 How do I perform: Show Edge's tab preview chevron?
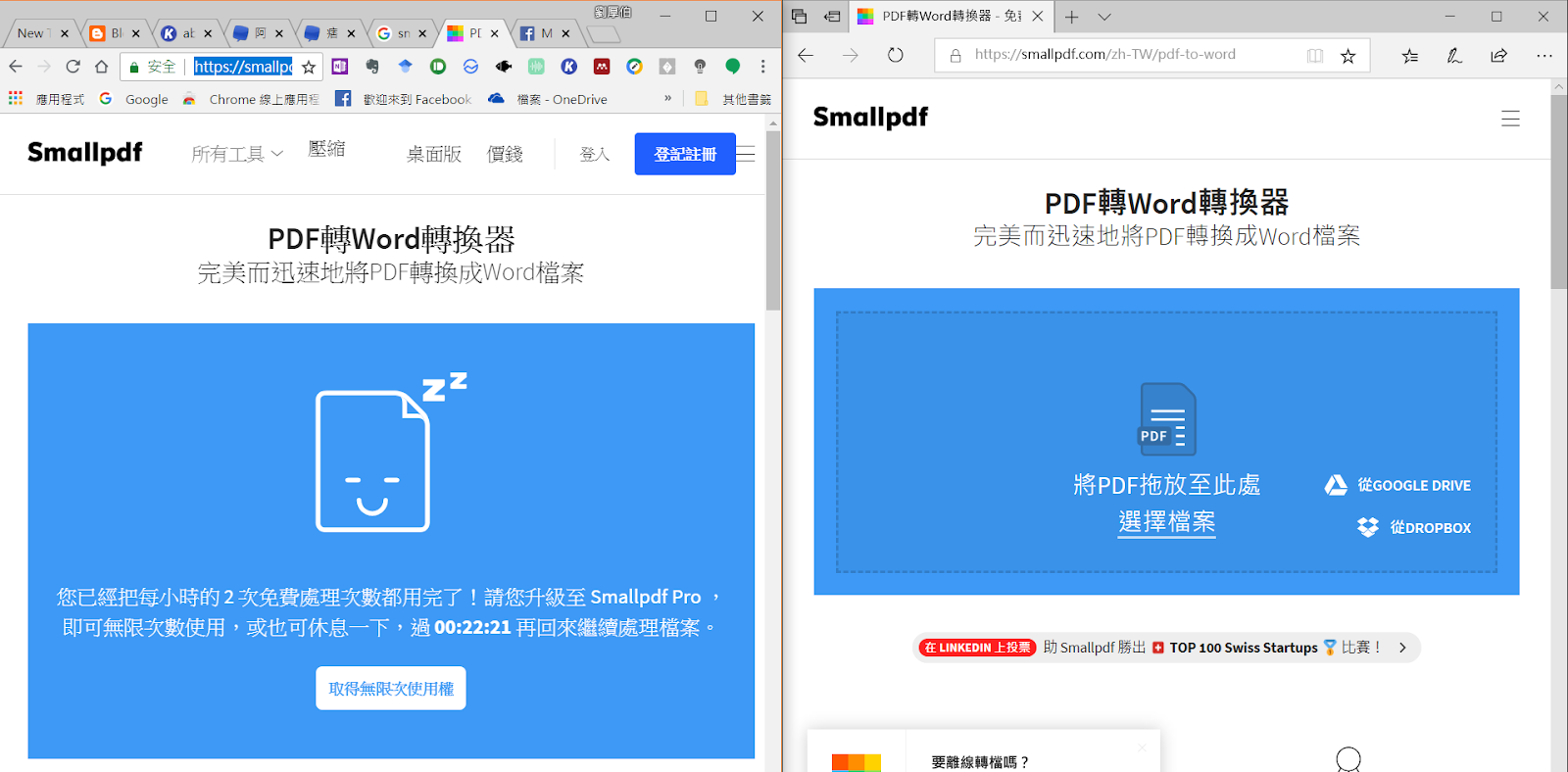pyautogui.click(x=1104, y=17)
